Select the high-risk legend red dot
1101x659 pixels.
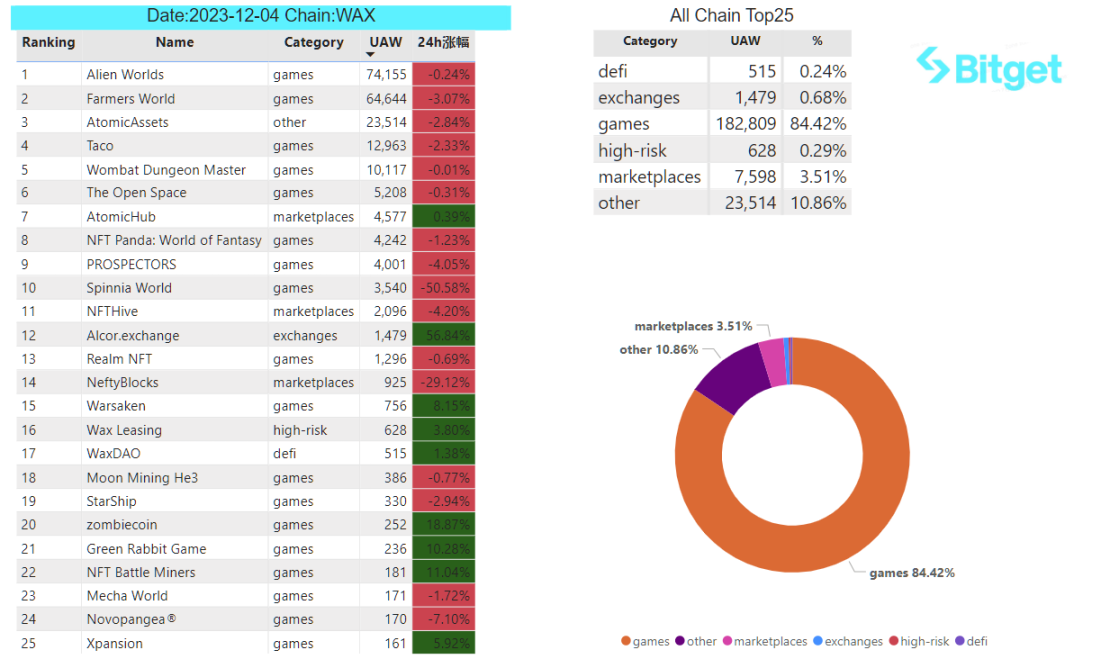pyautogui.click(x=894, y=641)
